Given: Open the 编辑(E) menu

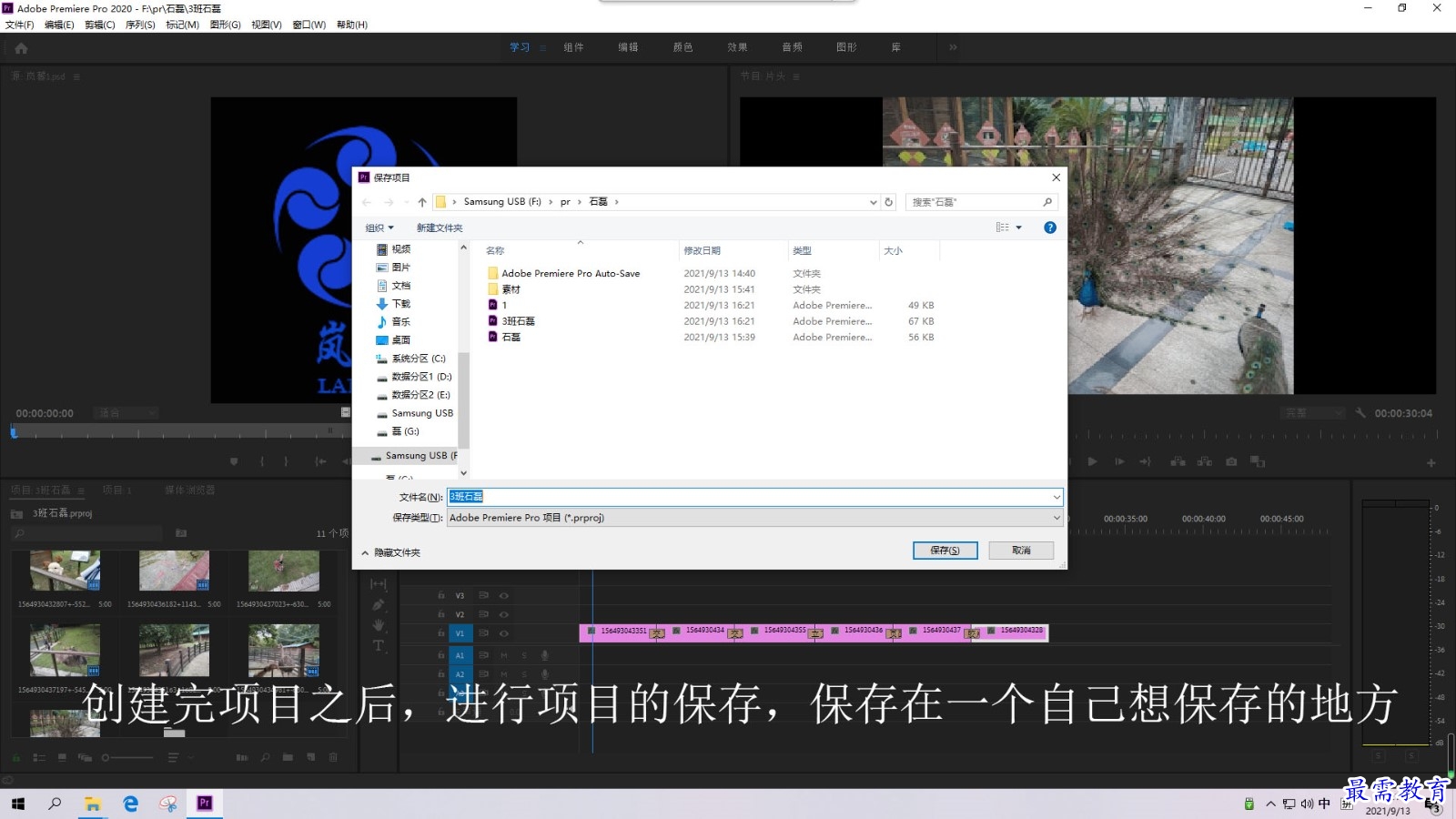Looking at the screenshot, I should pyautogui.click(x=59, y=25).
